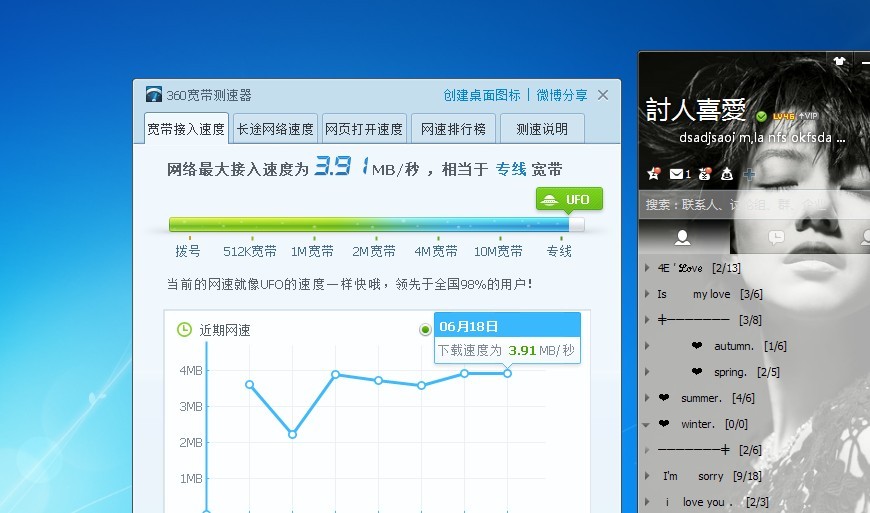Click the first chart data point

pyautogui.click(x=249, y=384)
